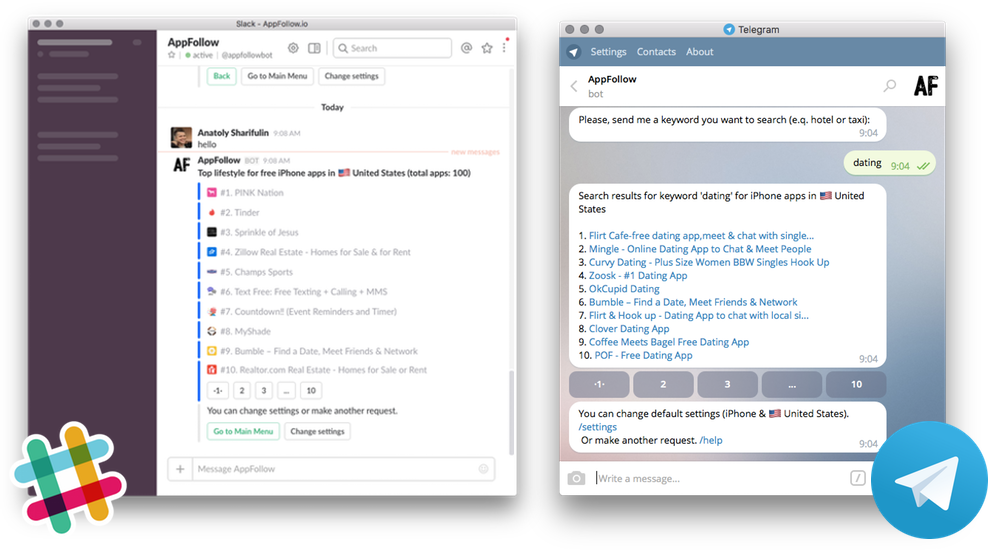Open Contacts in Telegram top menu

pyautogui.click(x=656, y=52)
